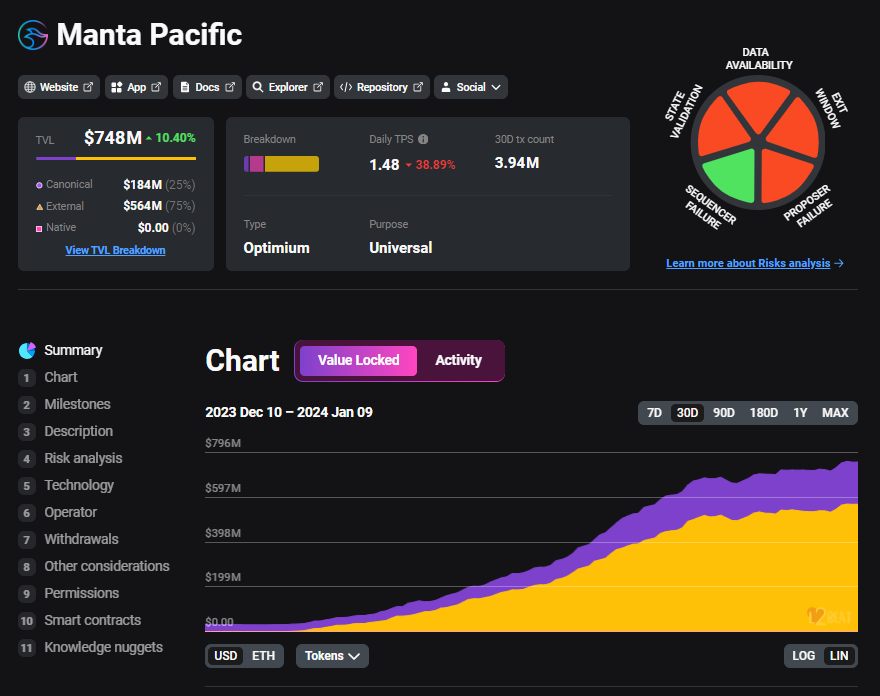Image resolution: width=880 pixels, height=696 pixels.
Task: Click the magnifier icon on Explorer button
Action: [x=258, y=87]
